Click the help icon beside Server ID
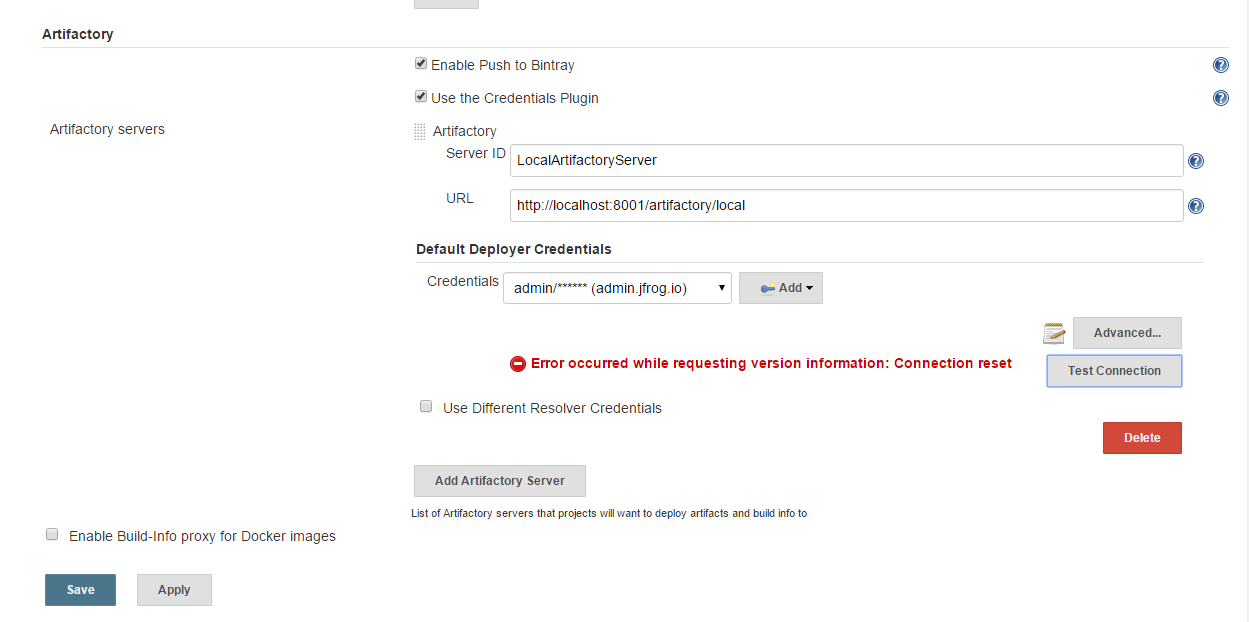This screenshot has height=622, width=1249. click(x=1195, y=161)
